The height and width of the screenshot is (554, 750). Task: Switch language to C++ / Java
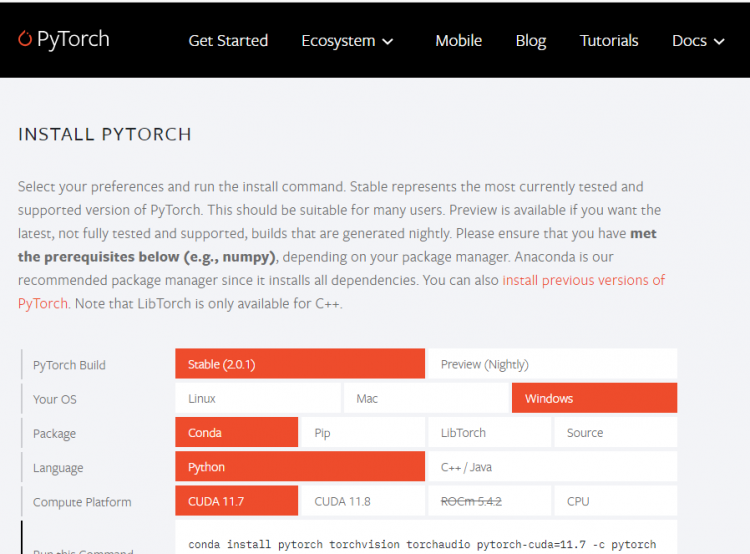(551, 467)
